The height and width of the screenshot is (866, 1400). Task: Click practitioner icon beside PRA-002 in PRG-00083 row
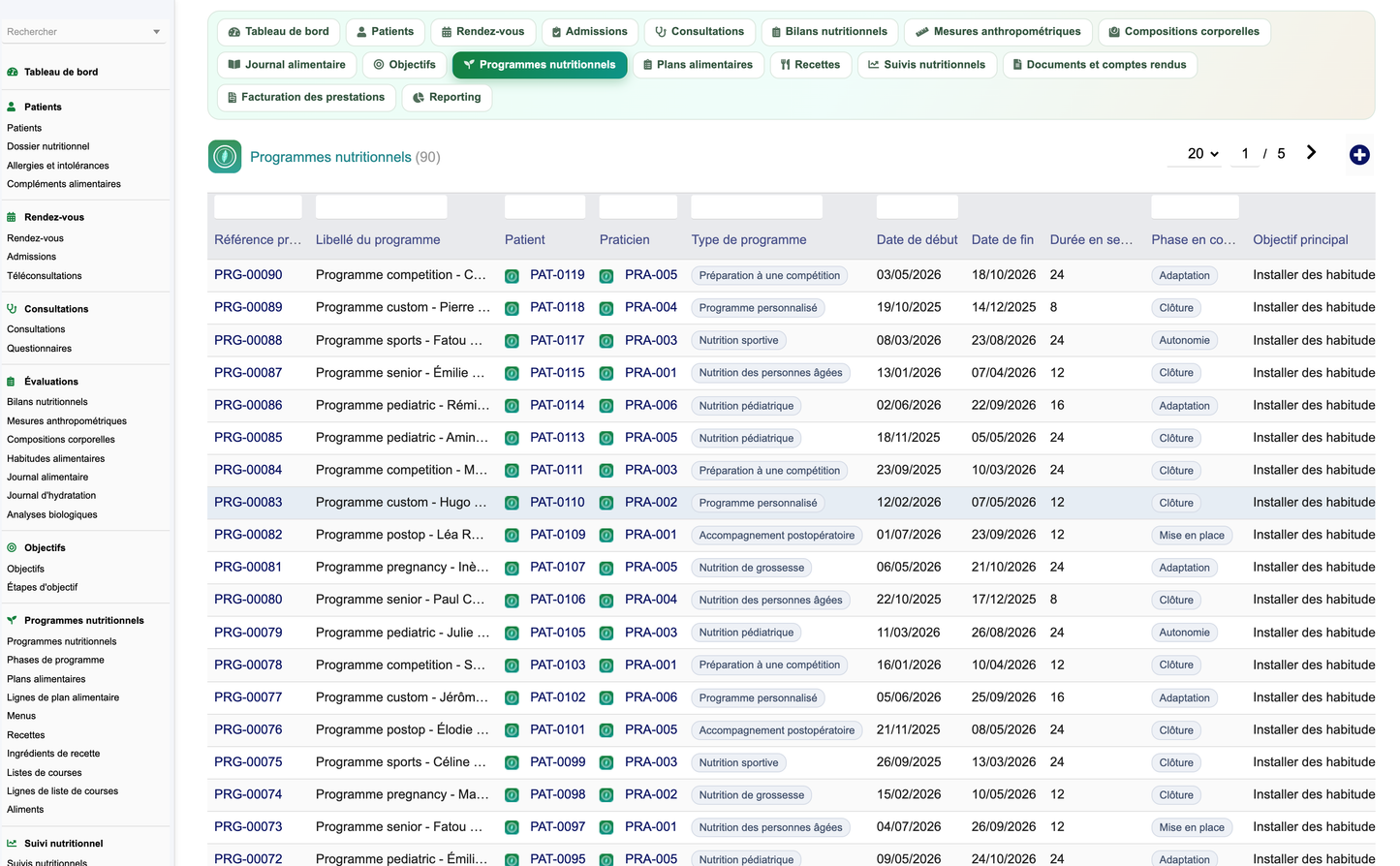[607, 503]
